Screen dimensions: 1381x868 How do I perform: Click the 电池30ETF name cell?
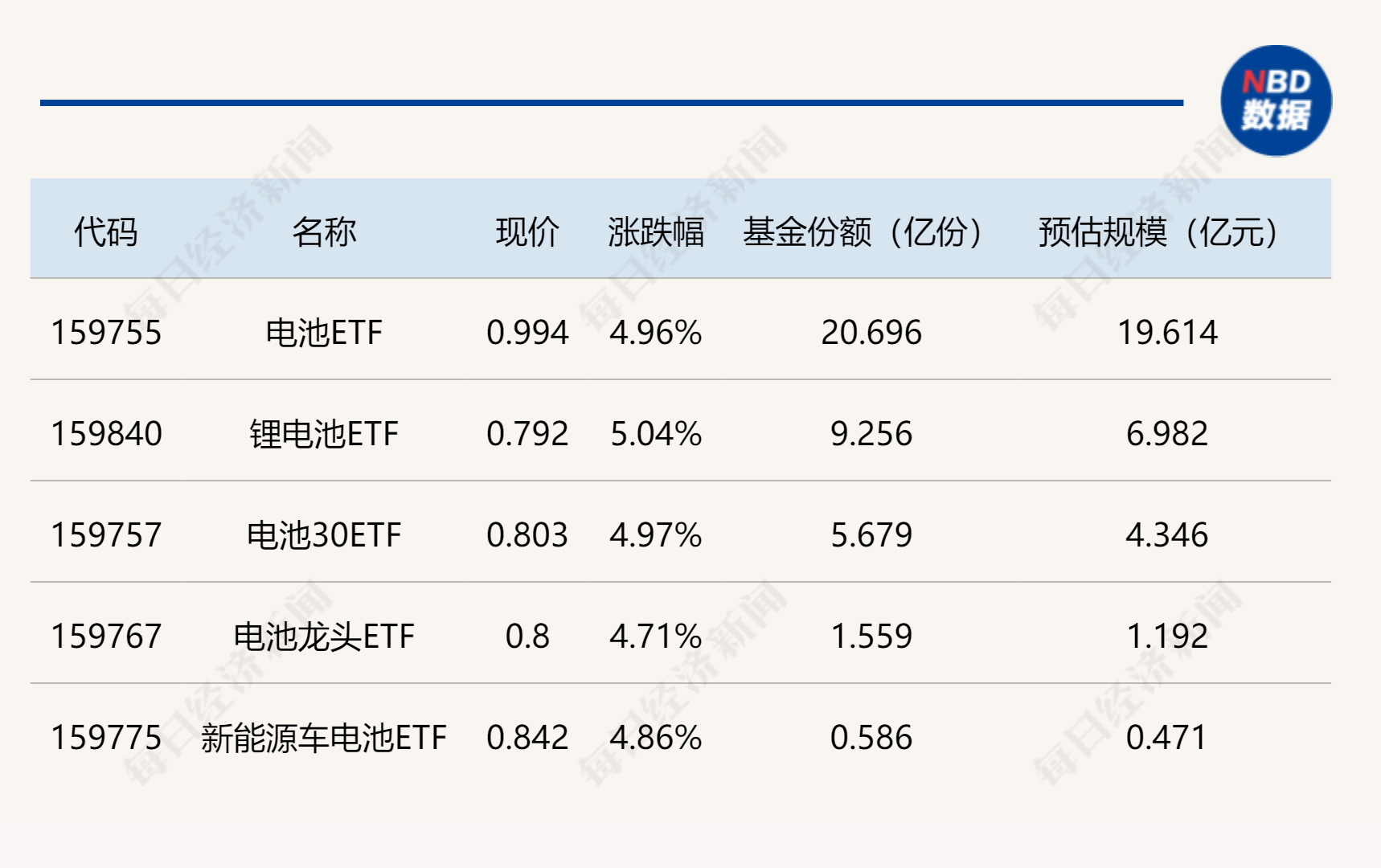pyautogui.click(x=324, y=535)
